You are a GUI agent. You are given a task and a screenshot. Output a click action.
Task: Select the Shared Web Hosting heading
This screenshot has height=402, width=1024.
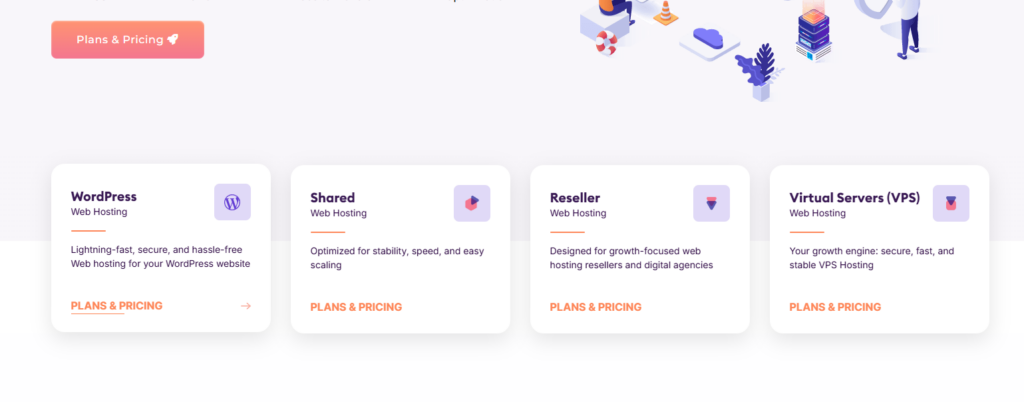(x=333, y=198)
